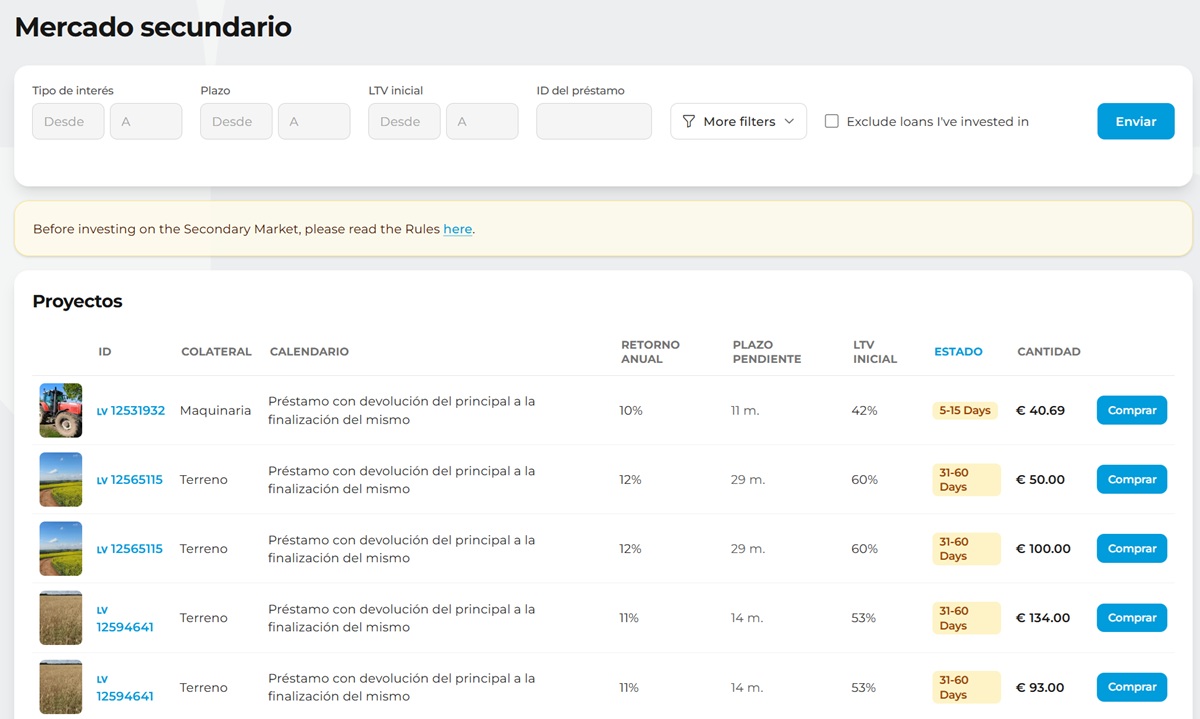
Task: Buy the € 50.00 loan with Comprar
Action: (x=1132, y=479)
